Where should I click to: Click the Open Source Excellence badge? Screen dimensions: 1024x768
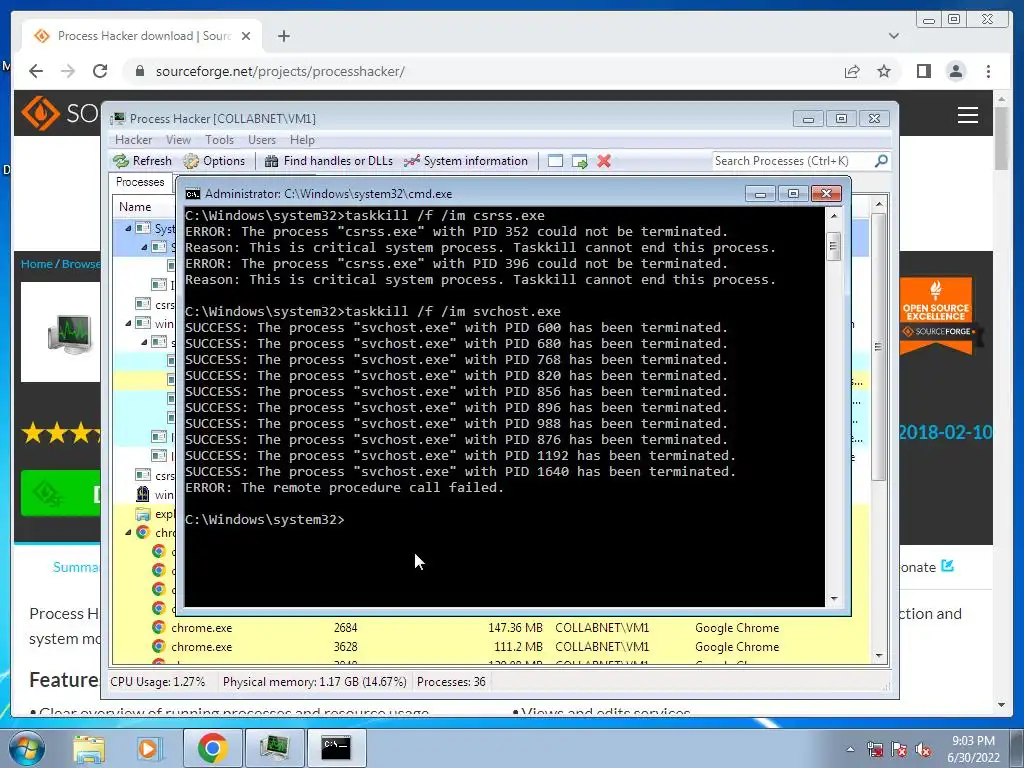(x=936, y=316)
